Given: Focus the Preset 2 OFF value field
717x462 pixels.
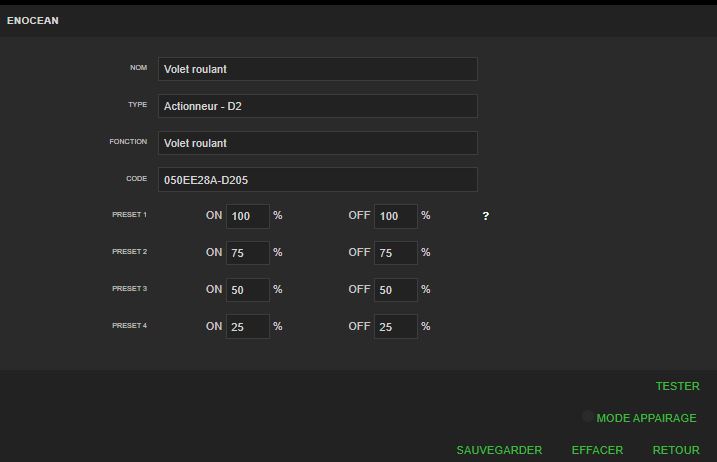Looking at the screenshot, I should [x=395, y=253].
